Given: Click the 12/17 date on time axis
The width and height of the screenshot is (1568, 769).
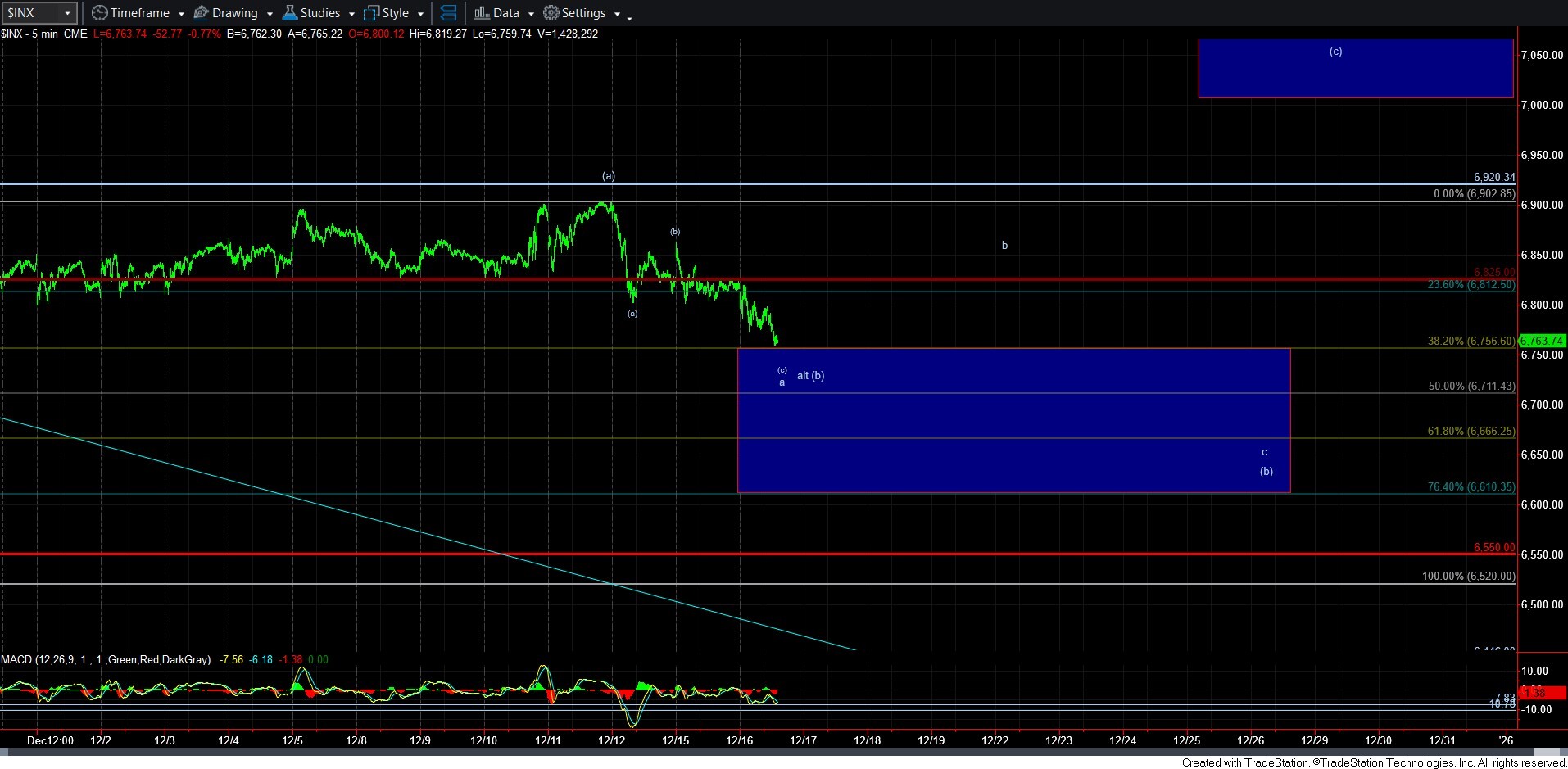Looking at the screenshot, I should [x=803, y=740].
